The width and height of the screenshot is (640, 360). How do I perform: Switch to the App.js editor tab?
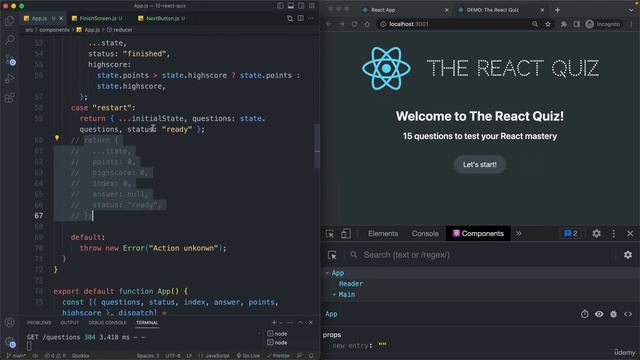click(39, 18)
